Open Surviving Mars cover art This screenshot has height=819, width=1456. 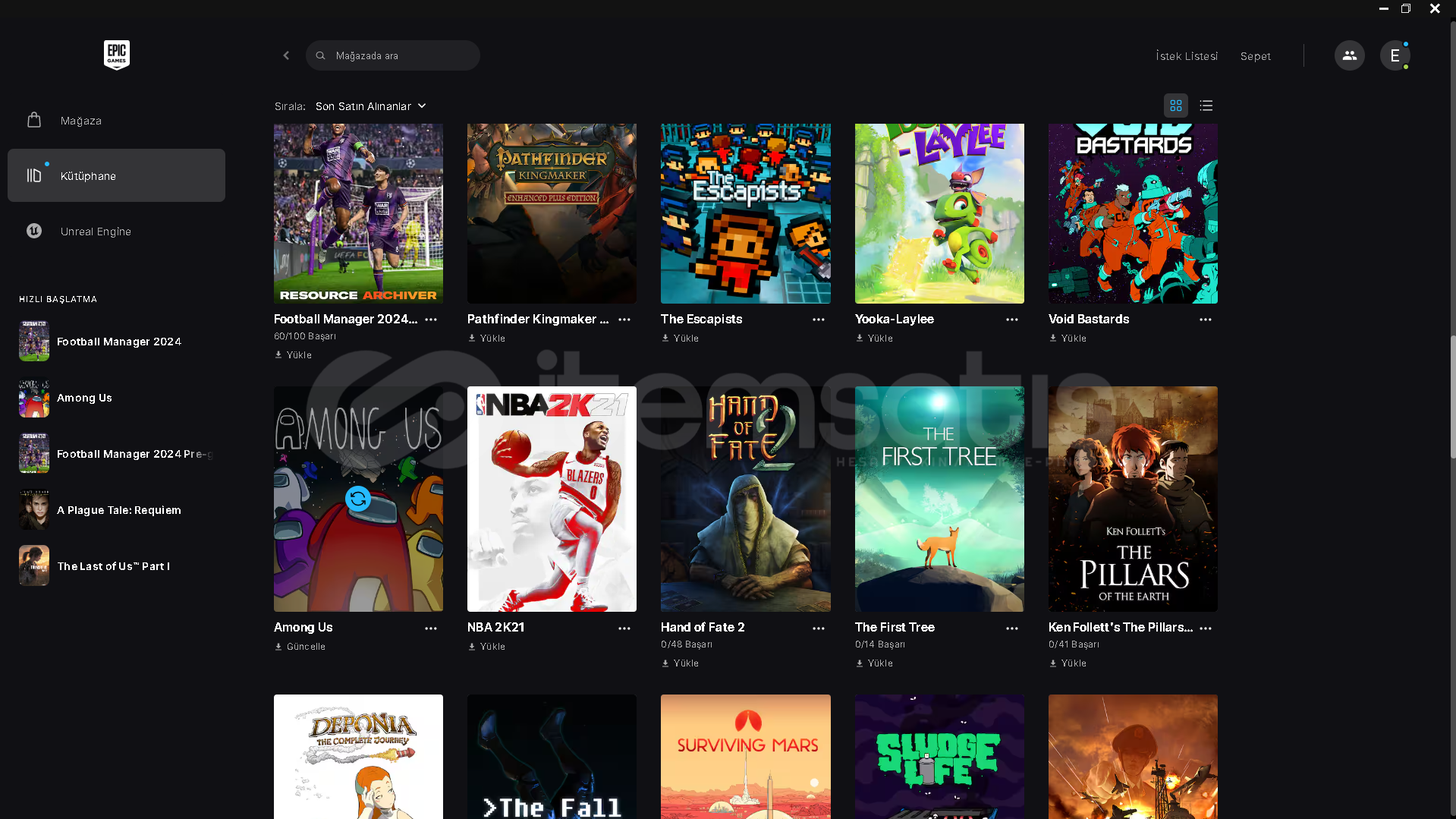(746, 757)
